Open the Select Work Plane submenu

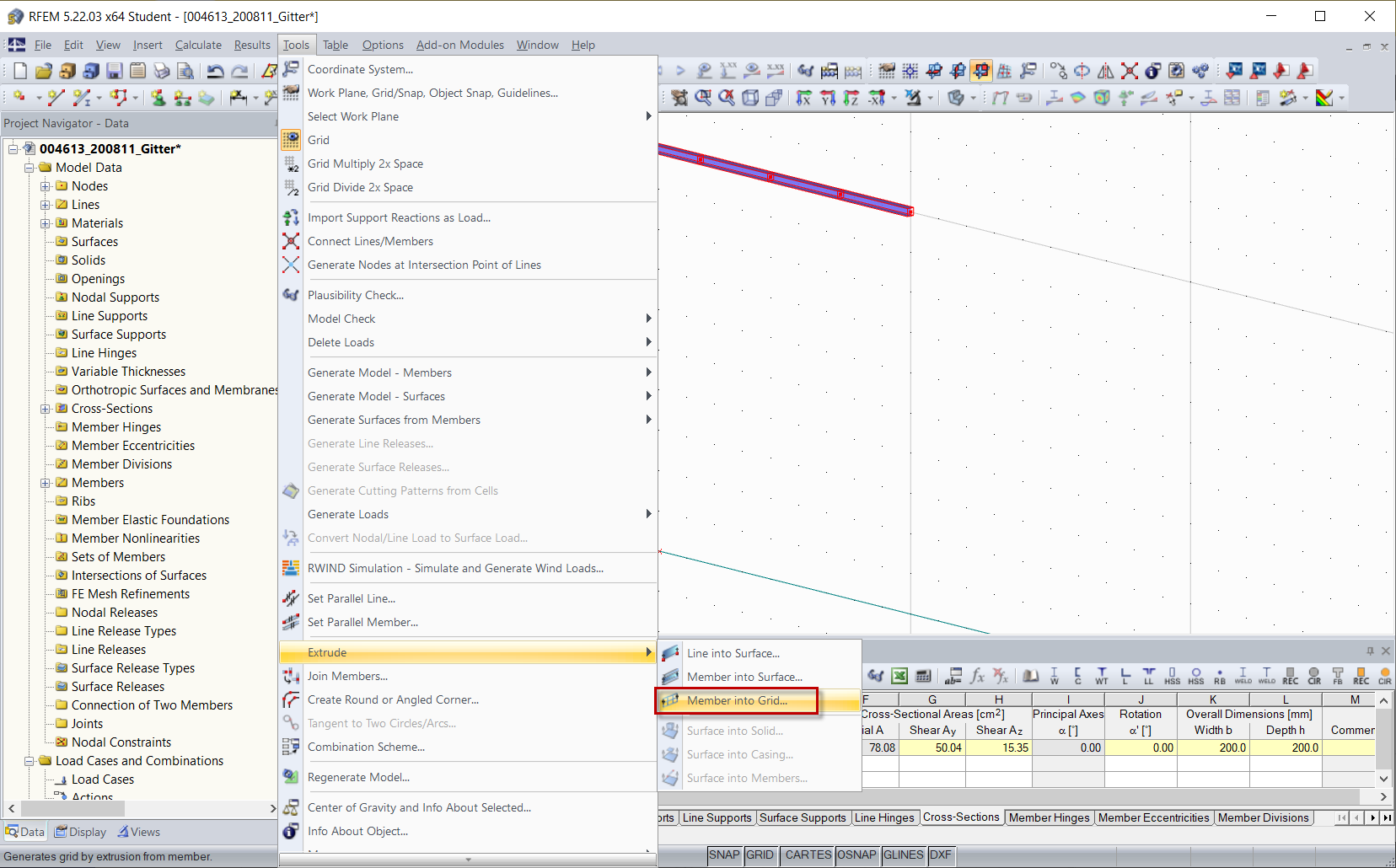(468, 116)
